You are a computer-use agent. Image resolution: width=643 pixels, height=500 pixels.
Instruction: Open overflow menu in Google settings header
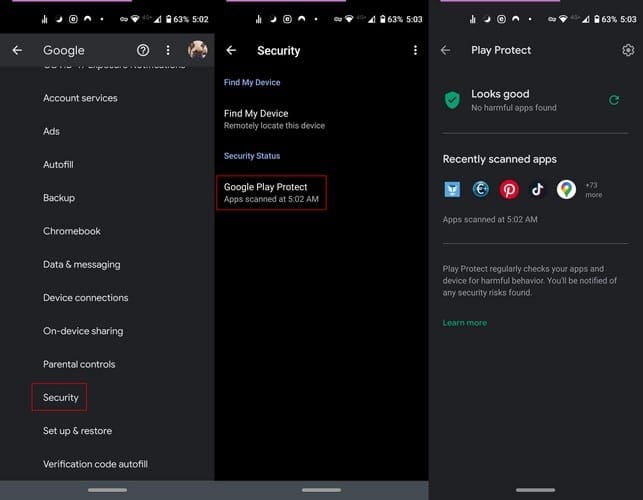tap(168, 50)
